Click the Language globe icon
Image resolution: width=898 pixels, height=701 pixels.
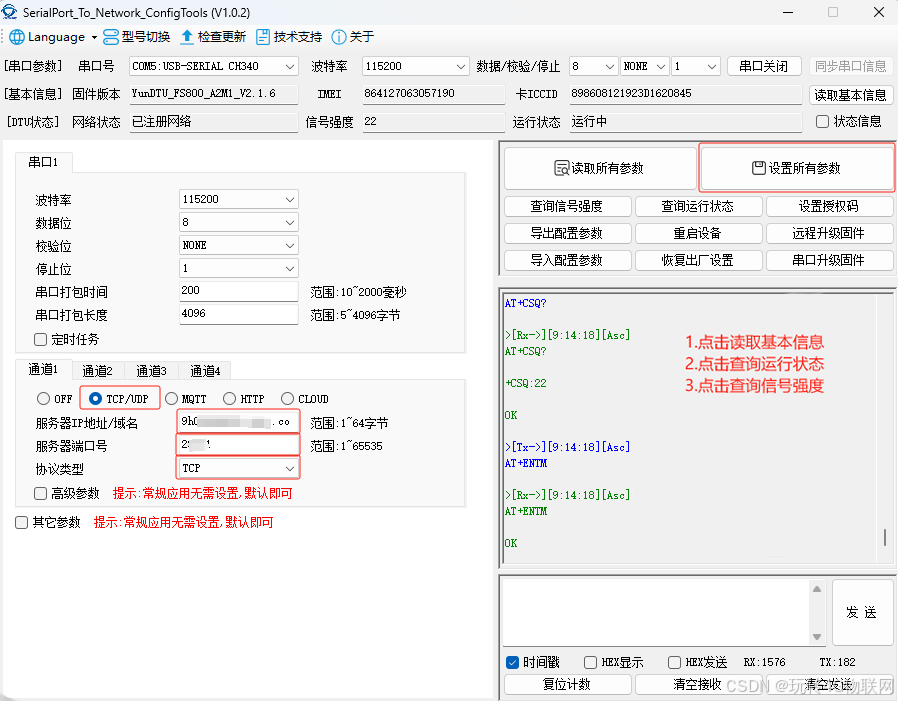[x=17, y=37]
